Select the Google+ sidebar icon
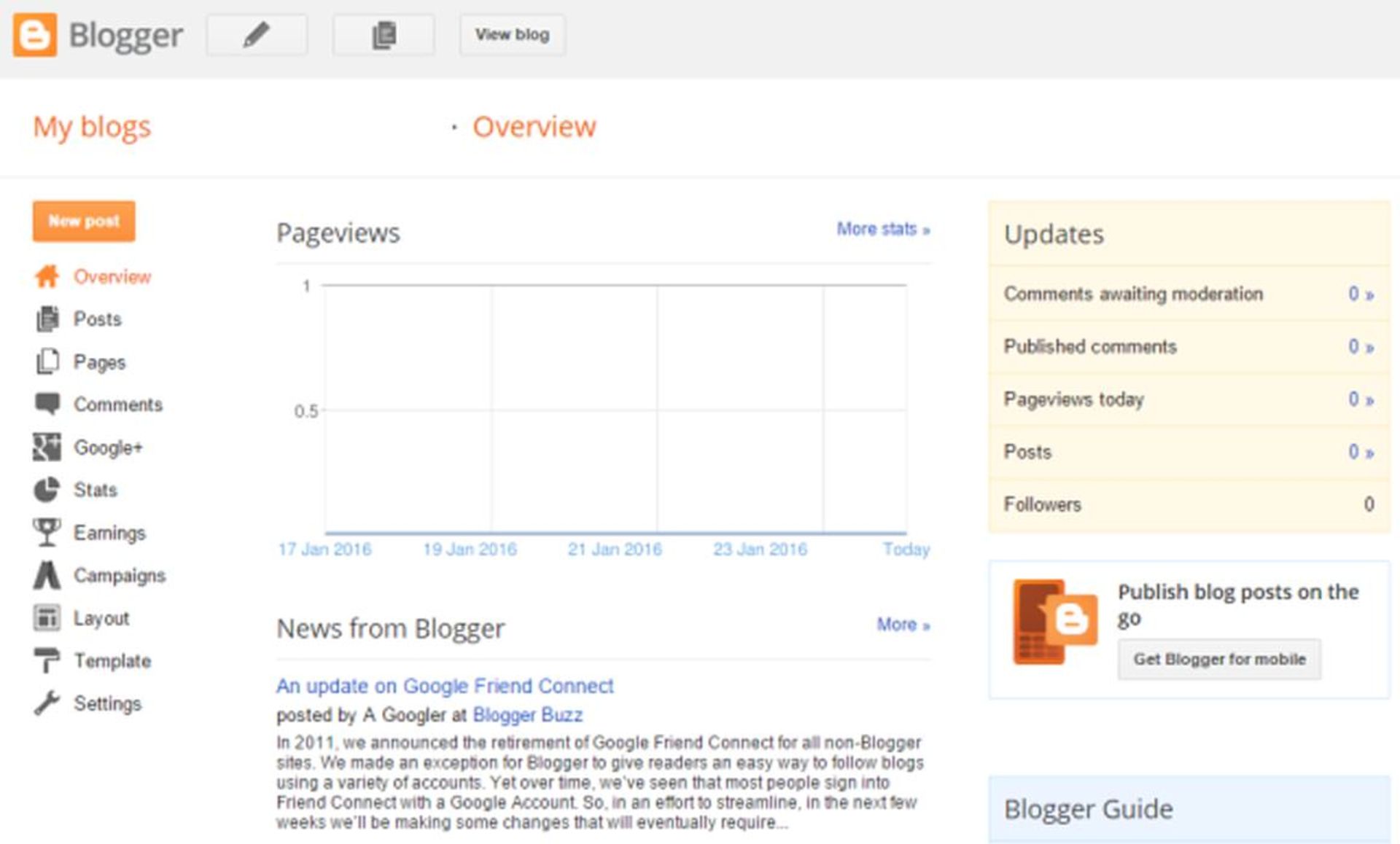1400x844 pixels. 47,447
